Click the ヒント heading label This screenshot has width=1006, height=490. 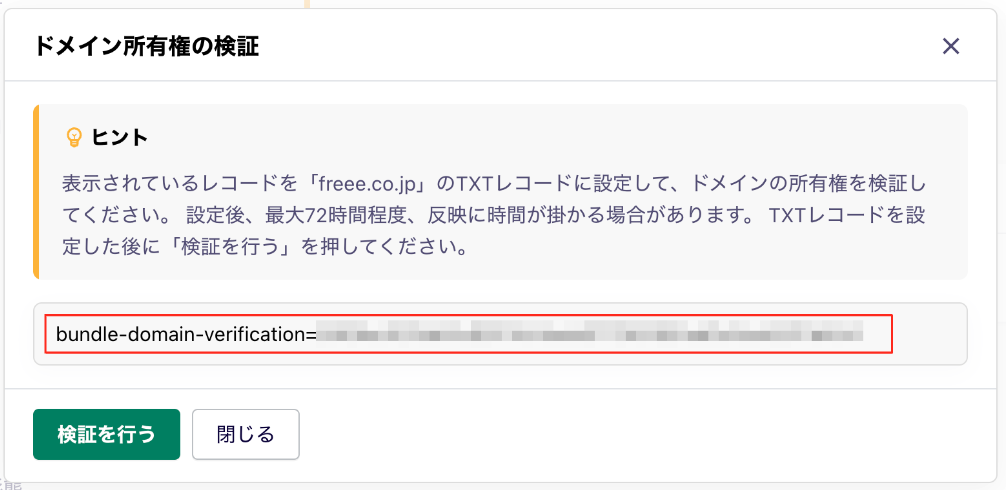coord(120,137)
